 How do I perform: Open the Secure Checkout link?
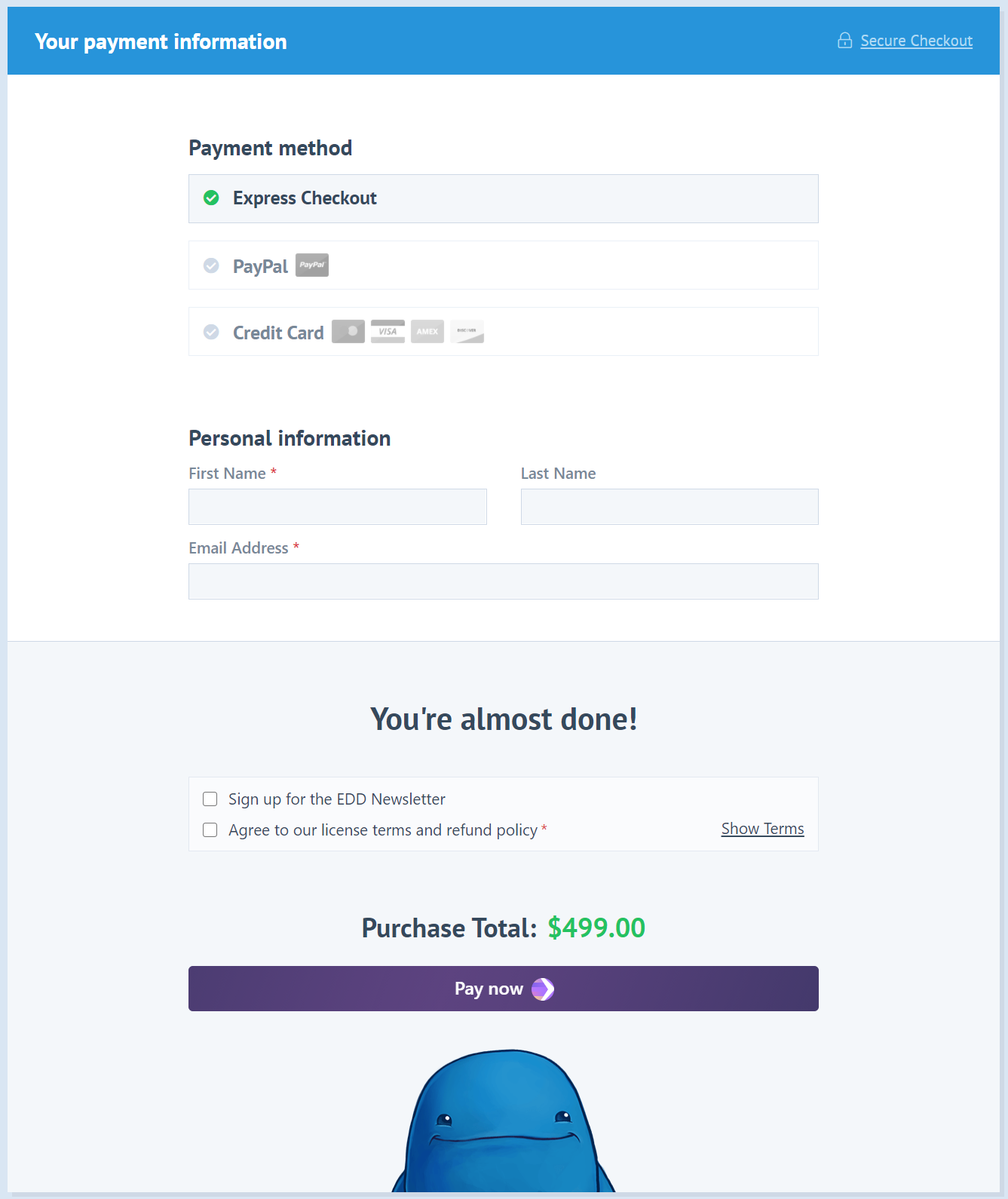[916, 41]
